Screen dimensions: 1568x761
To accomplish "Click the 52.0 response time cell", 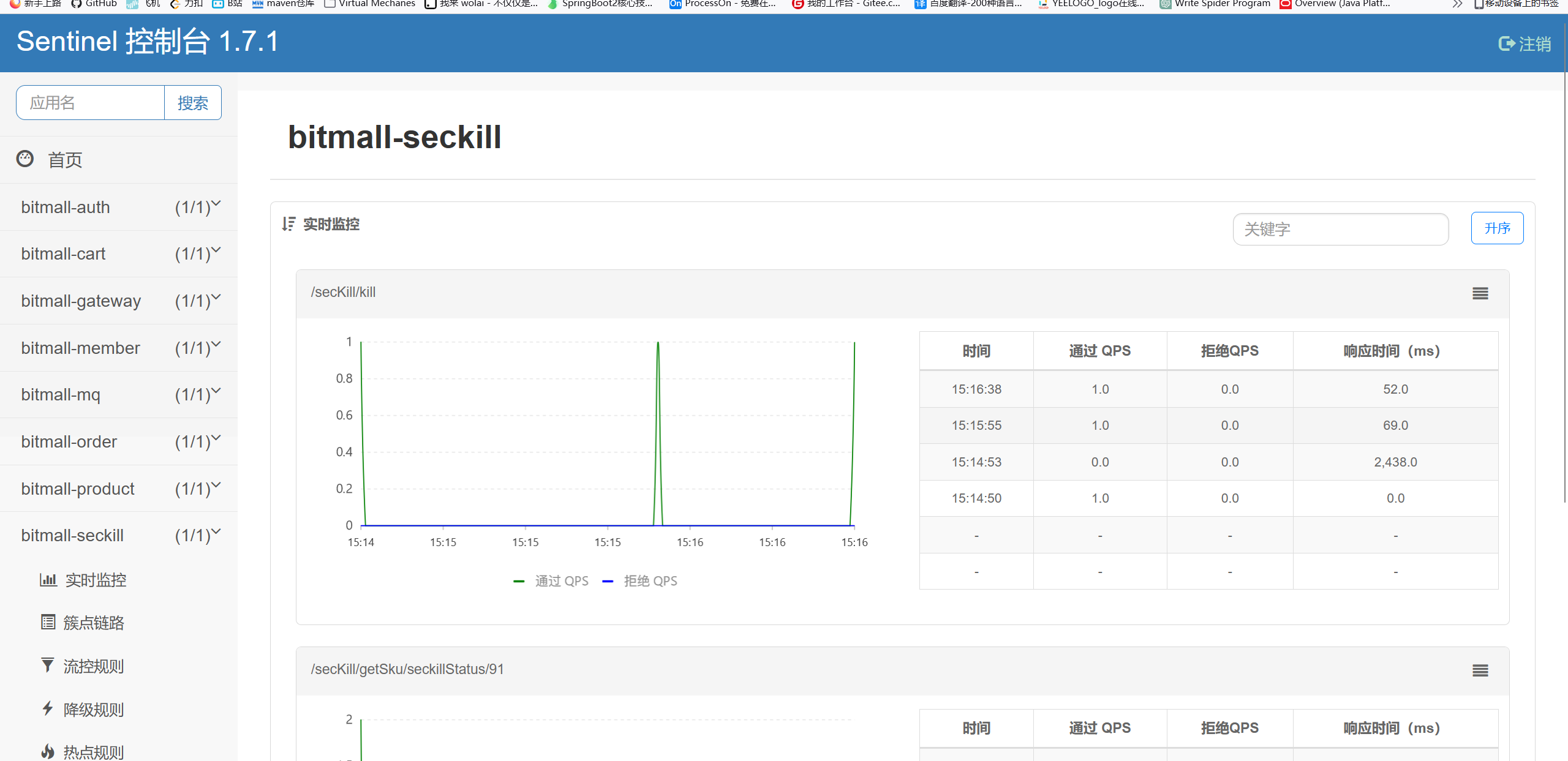I will tap(1395, 389).
